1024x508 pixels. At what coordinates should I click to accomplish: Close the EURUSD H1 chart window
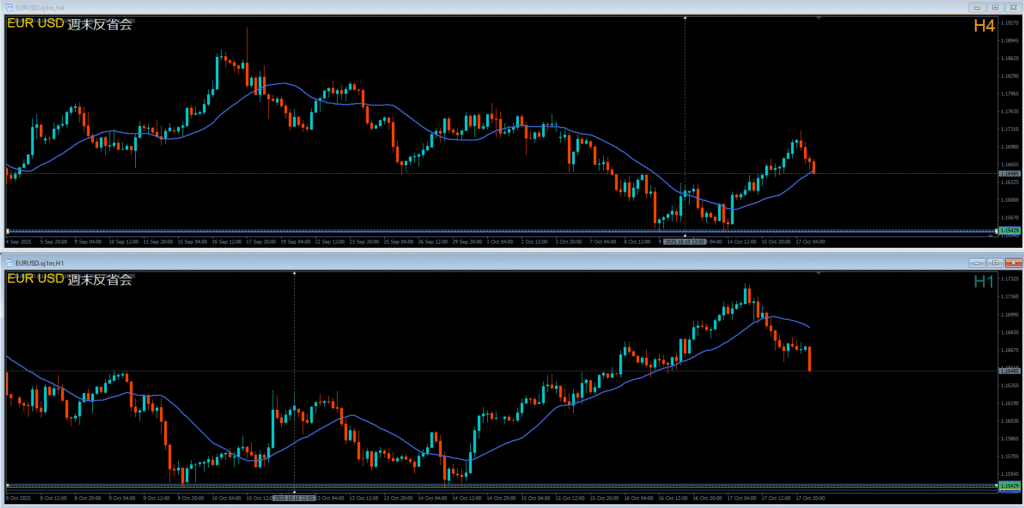(1014, 262)
